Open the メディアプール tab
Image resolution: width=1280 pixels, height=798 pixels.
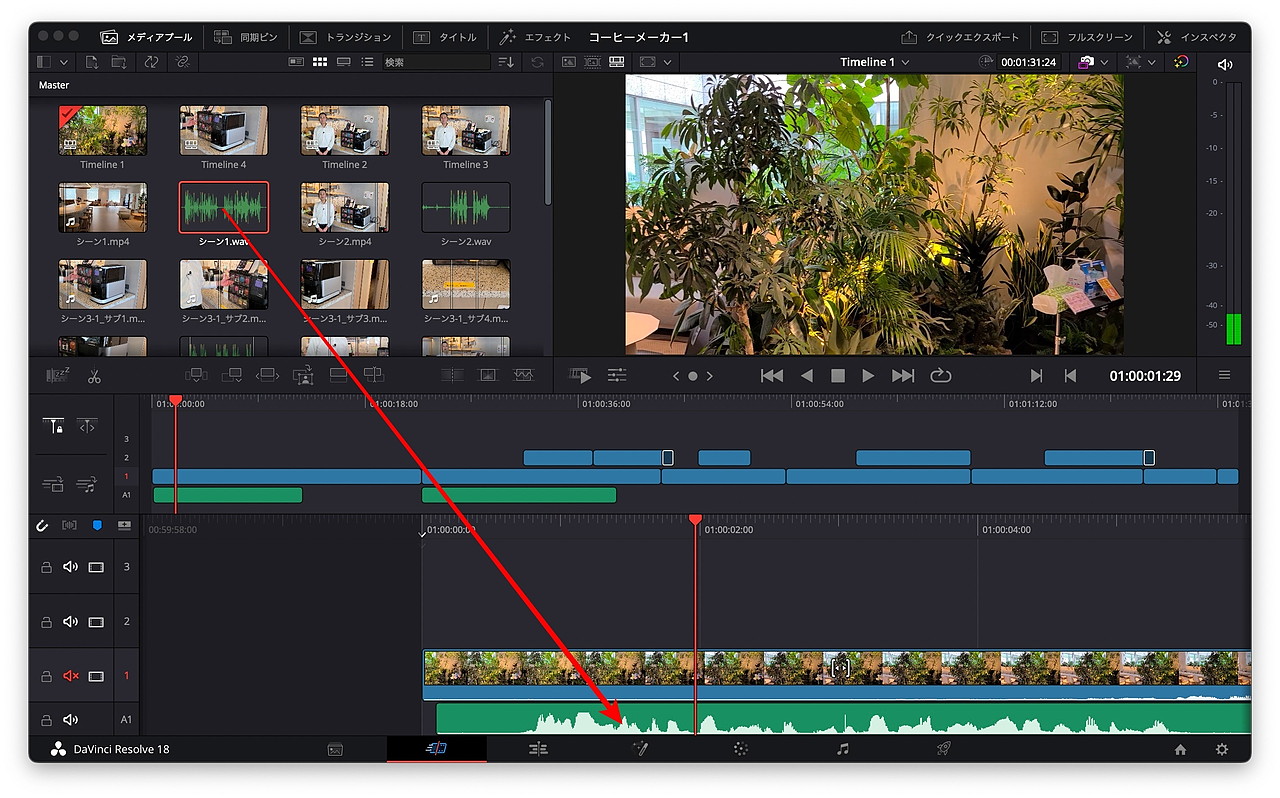[146, 37]
